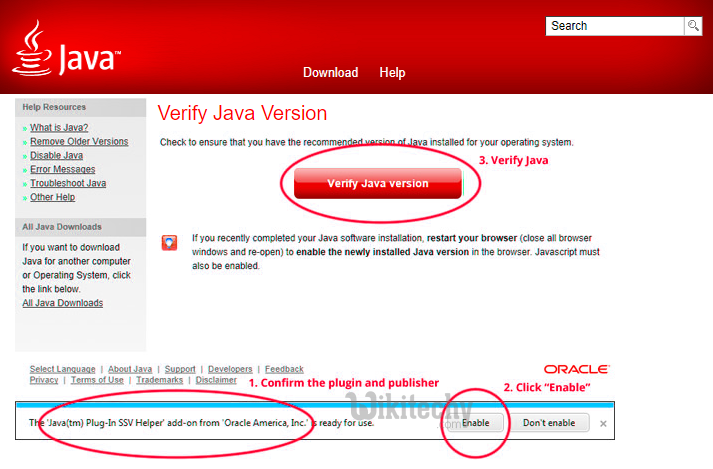Click the 'Check to ensure that you have' sentence
The image size is (713, 469).
tap(367, 142)
